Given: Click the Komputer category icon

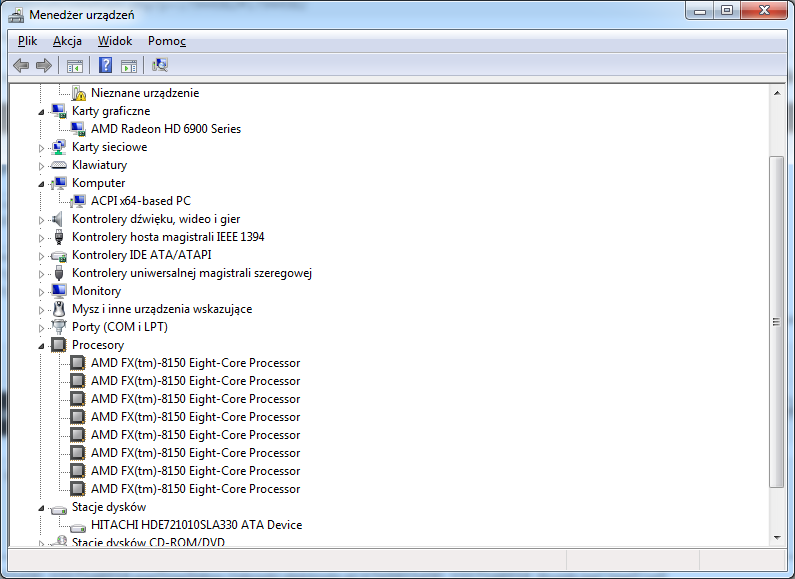Looking at the screenshot, I should 59,183.
